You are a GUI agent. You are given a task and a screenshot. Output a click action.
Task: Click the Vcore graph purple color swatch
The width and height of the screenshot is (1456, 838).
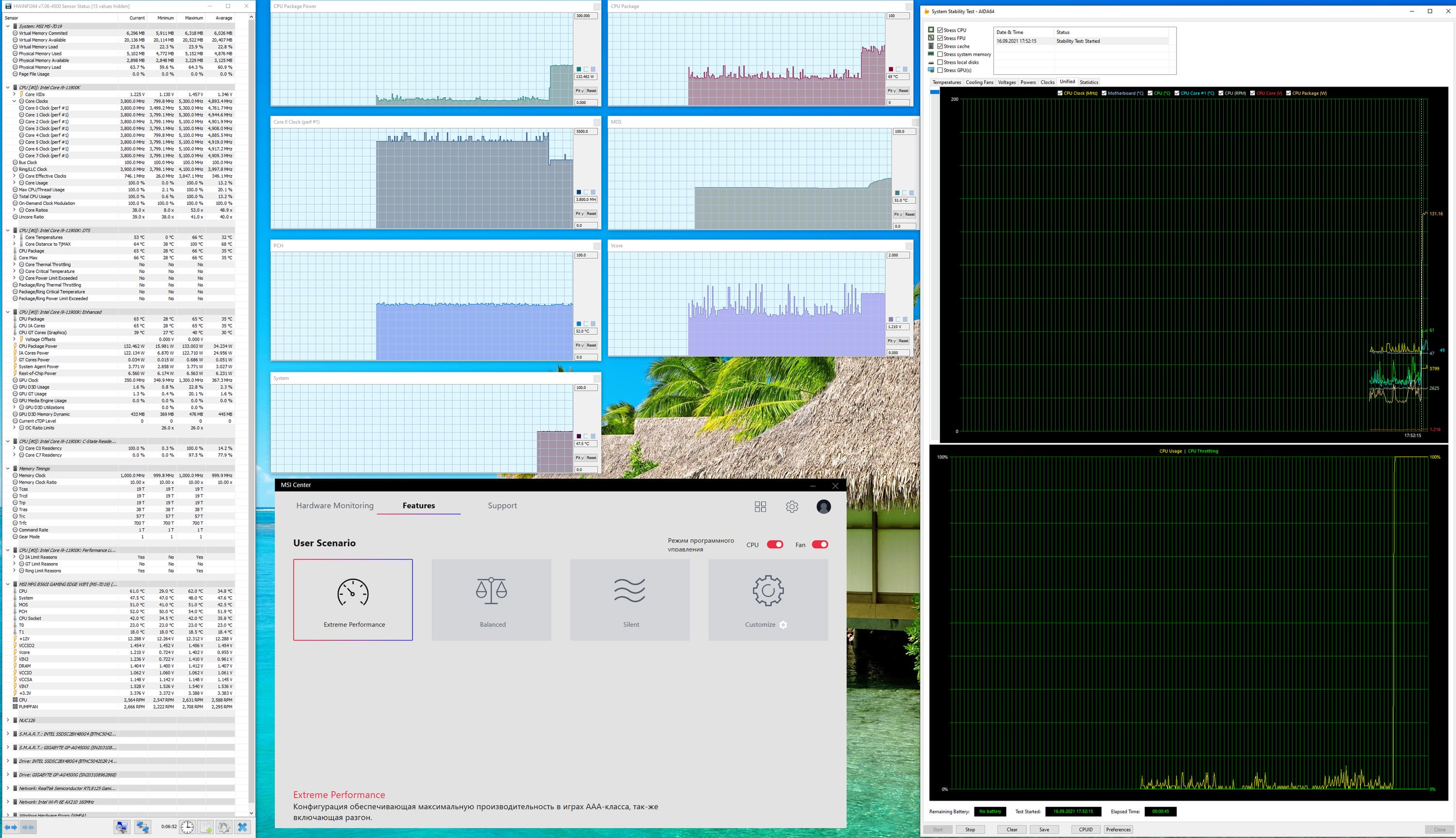tap(891, 319)
